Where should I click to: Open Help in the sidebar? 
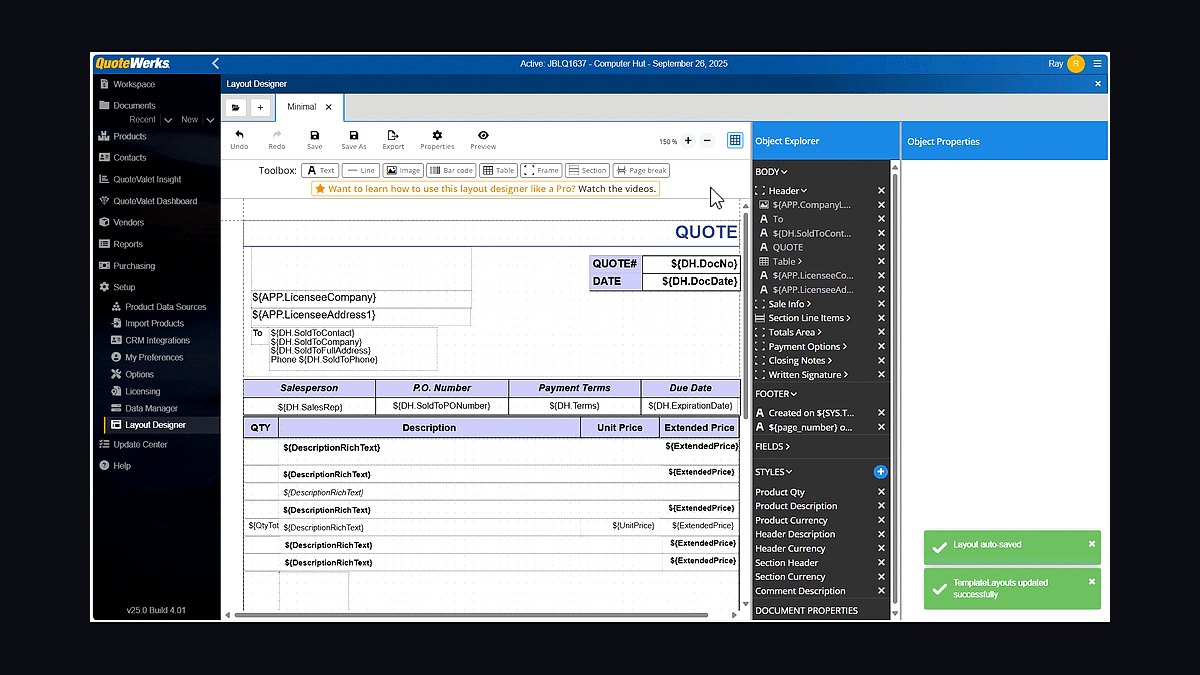pos(122,466)
